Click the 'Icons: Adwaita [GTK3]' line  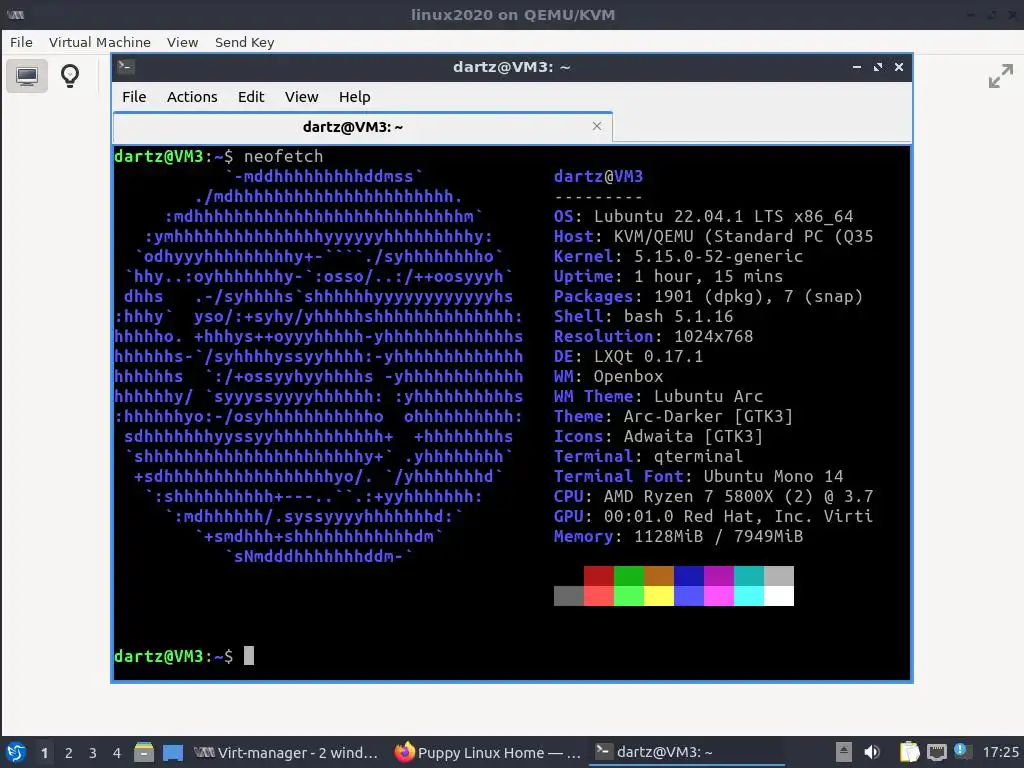point(658,436)
